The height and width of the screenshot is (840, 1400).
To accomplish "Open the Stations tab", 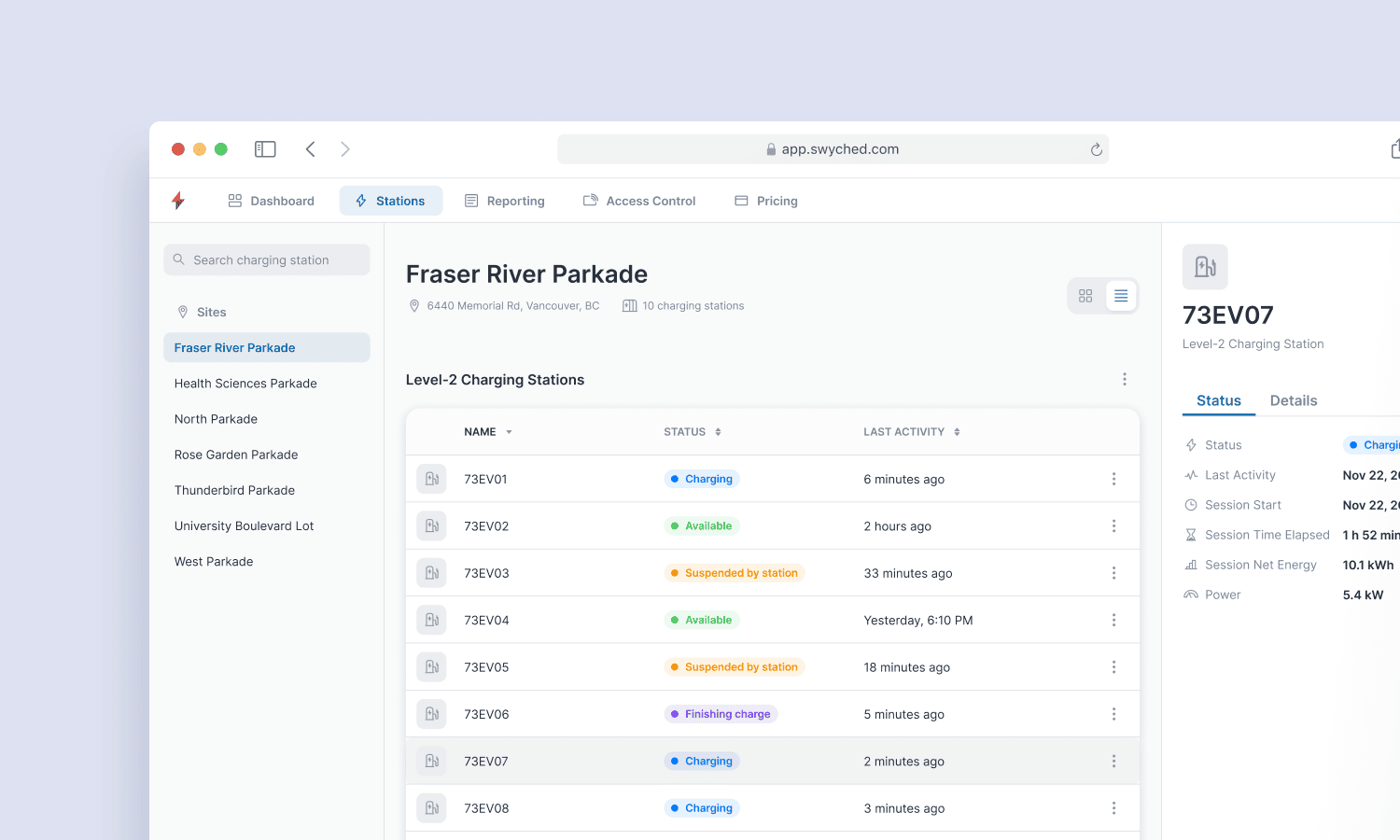I will 390,201.
